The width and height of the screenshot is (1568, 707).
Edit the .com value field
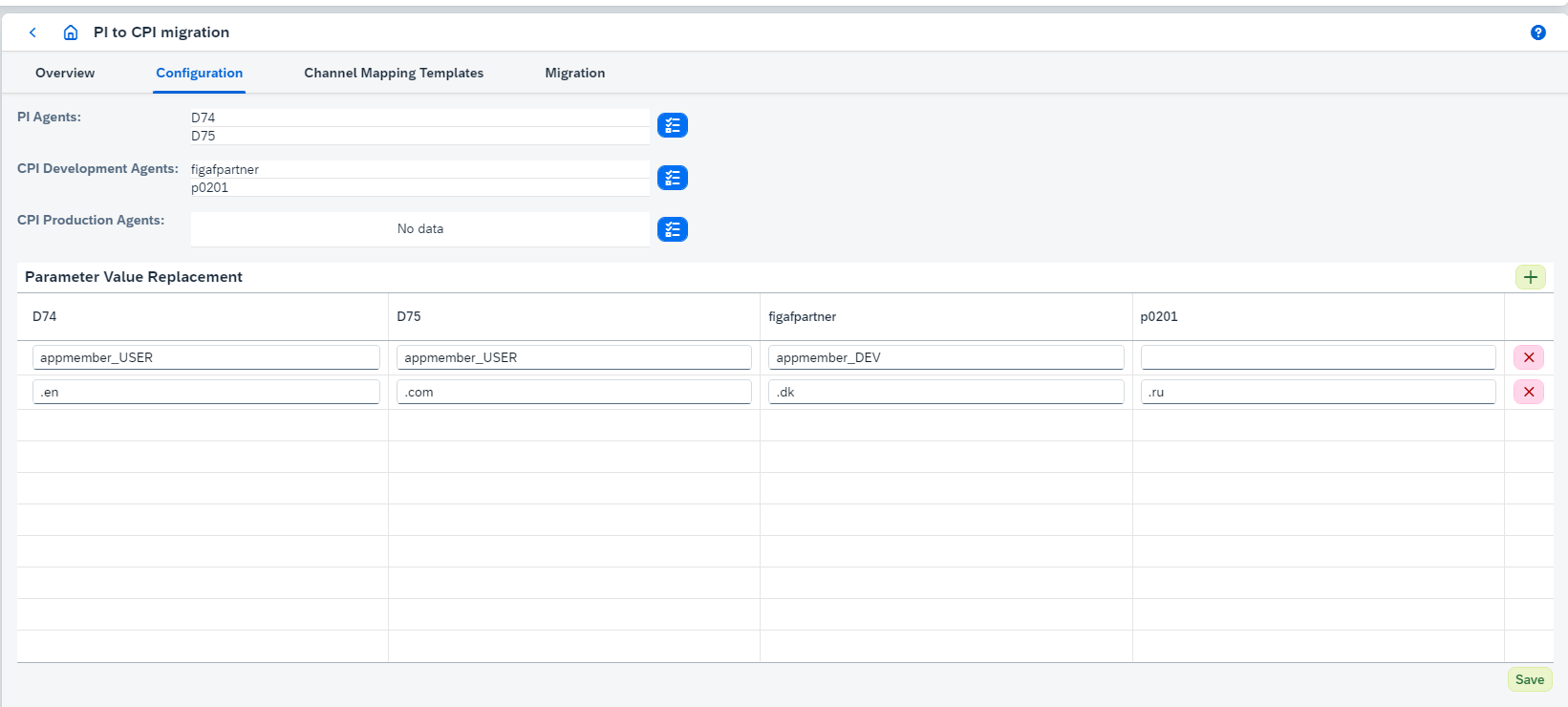point(574,392)
